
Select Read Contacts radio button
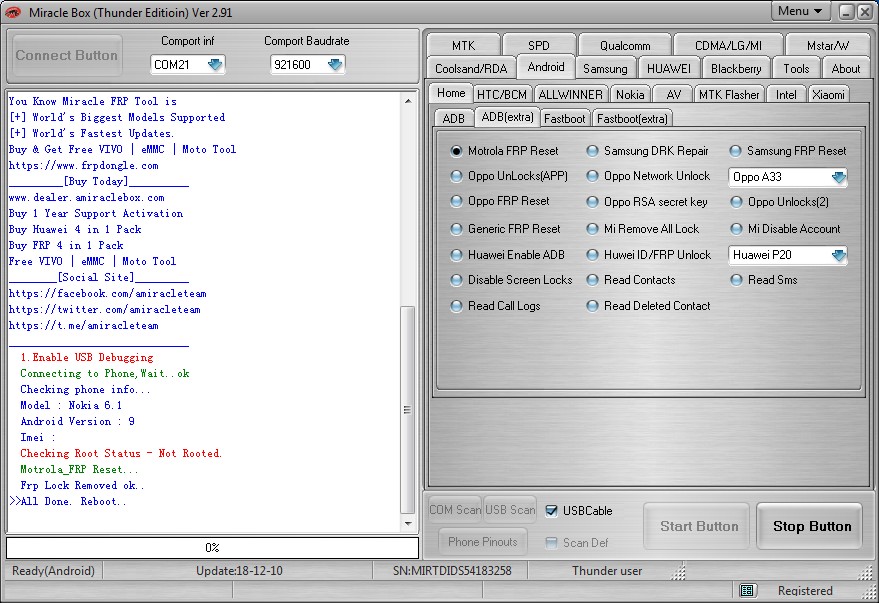point(592,280)
